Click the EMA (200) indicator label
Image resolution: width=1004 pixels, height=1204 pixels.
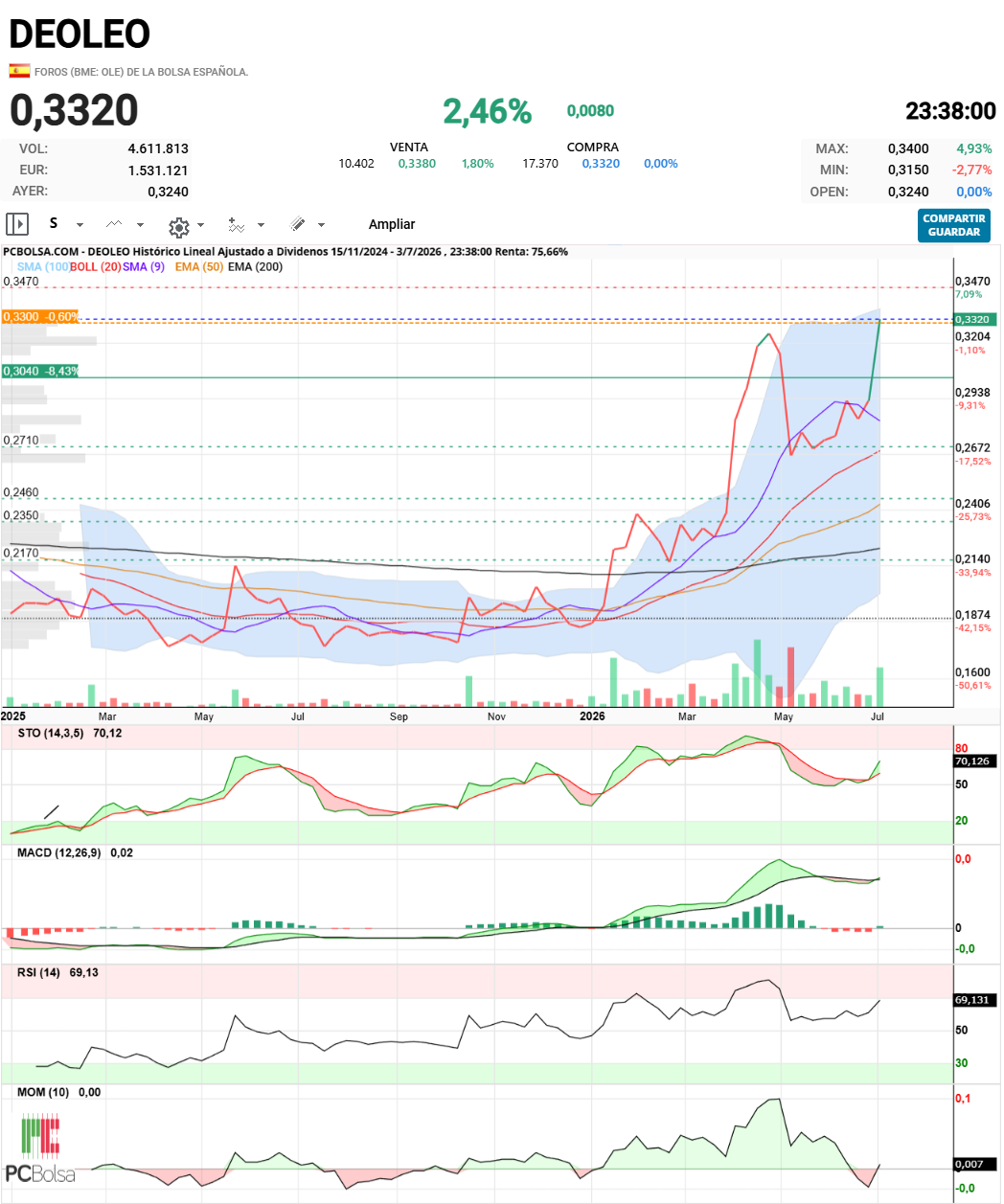coord(255,266)
